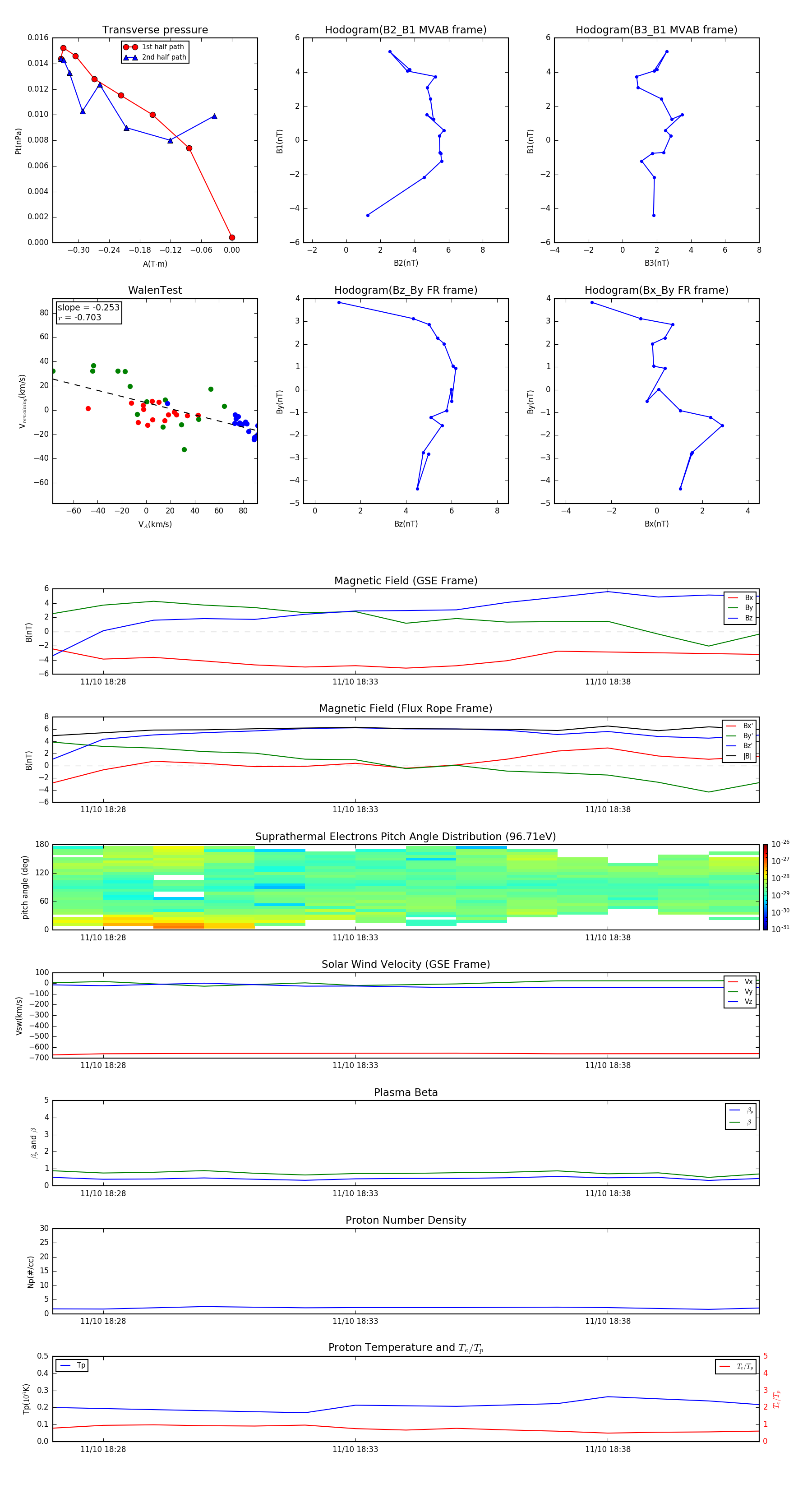Click the 'Magnetic Field (GSE Frame)' title

click(x=406, y=581)
